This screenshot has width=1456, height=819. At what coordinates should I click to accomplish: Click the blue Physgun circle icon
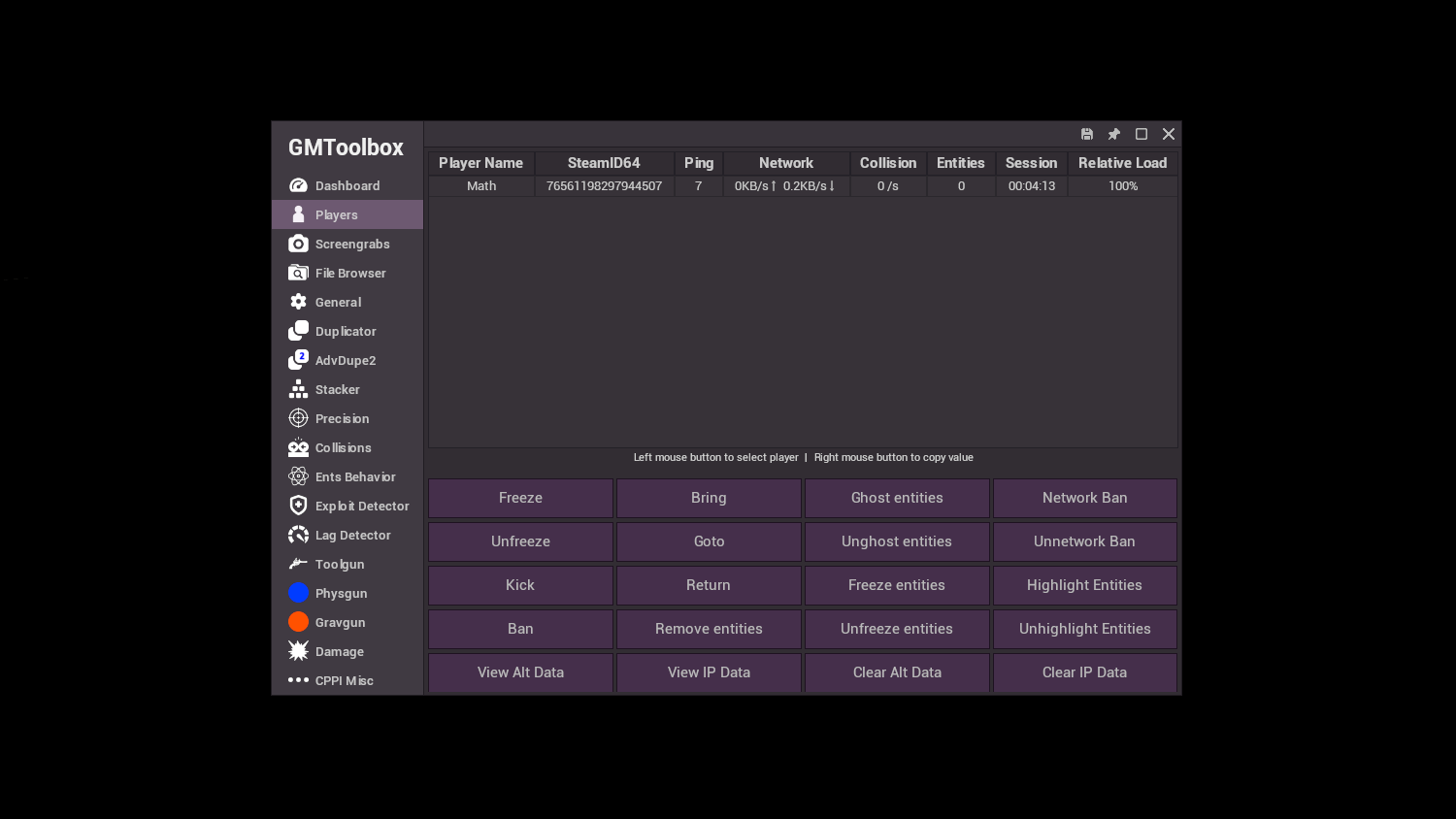(x=298, y=593)
